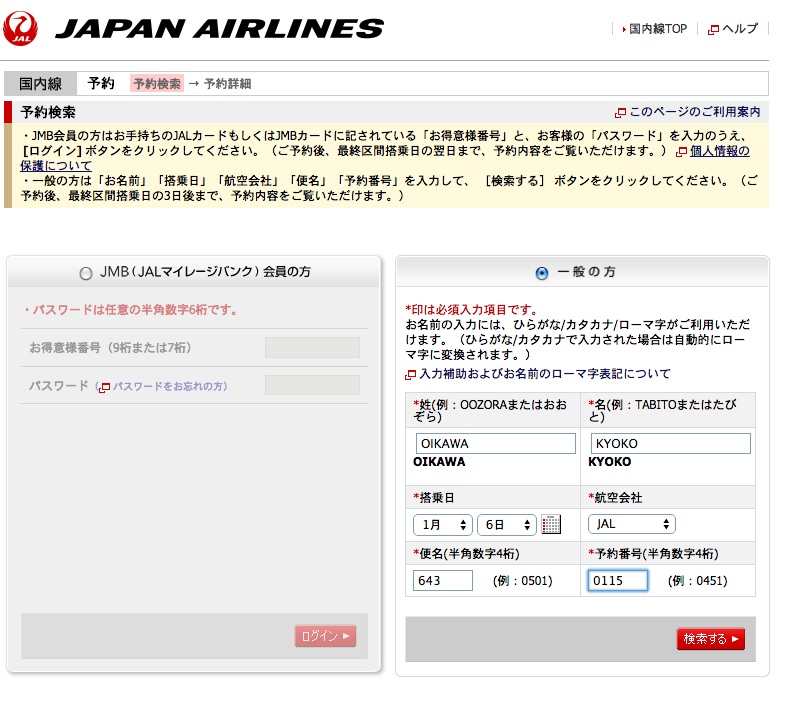Open the calendar date picker icon

pos(551,524)
